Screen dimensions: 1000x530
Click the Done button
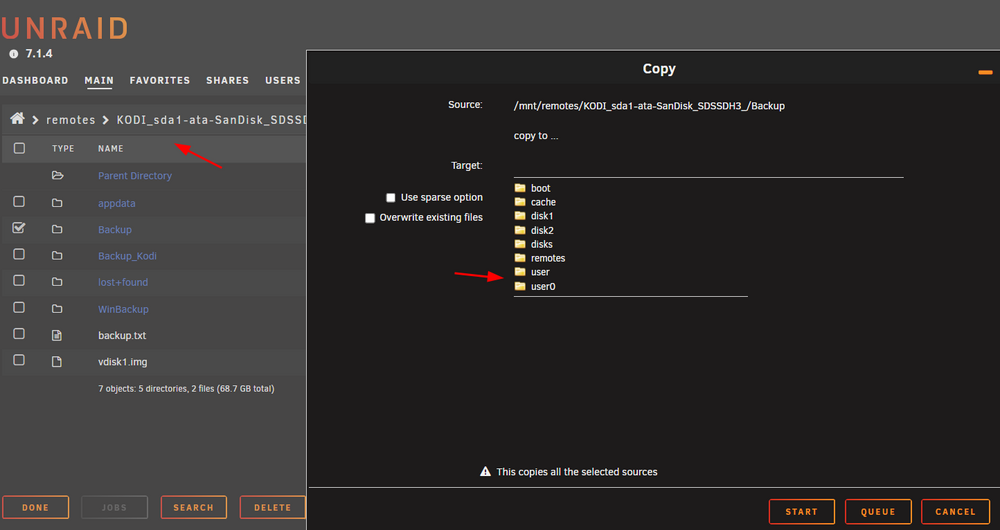pyautogui.click(x=36, y=508)
